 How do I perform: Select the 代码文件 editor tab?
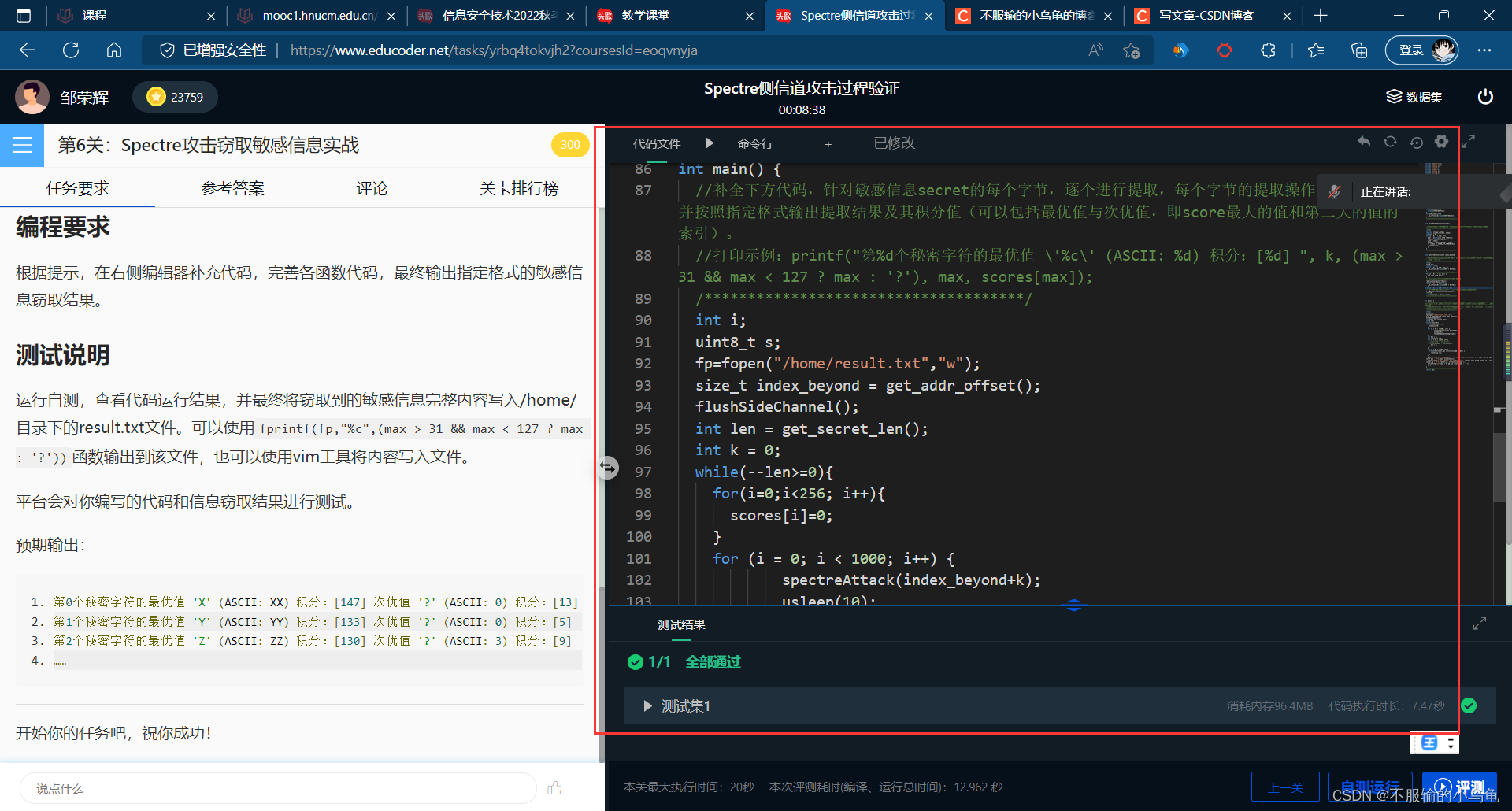click(657, 144)
